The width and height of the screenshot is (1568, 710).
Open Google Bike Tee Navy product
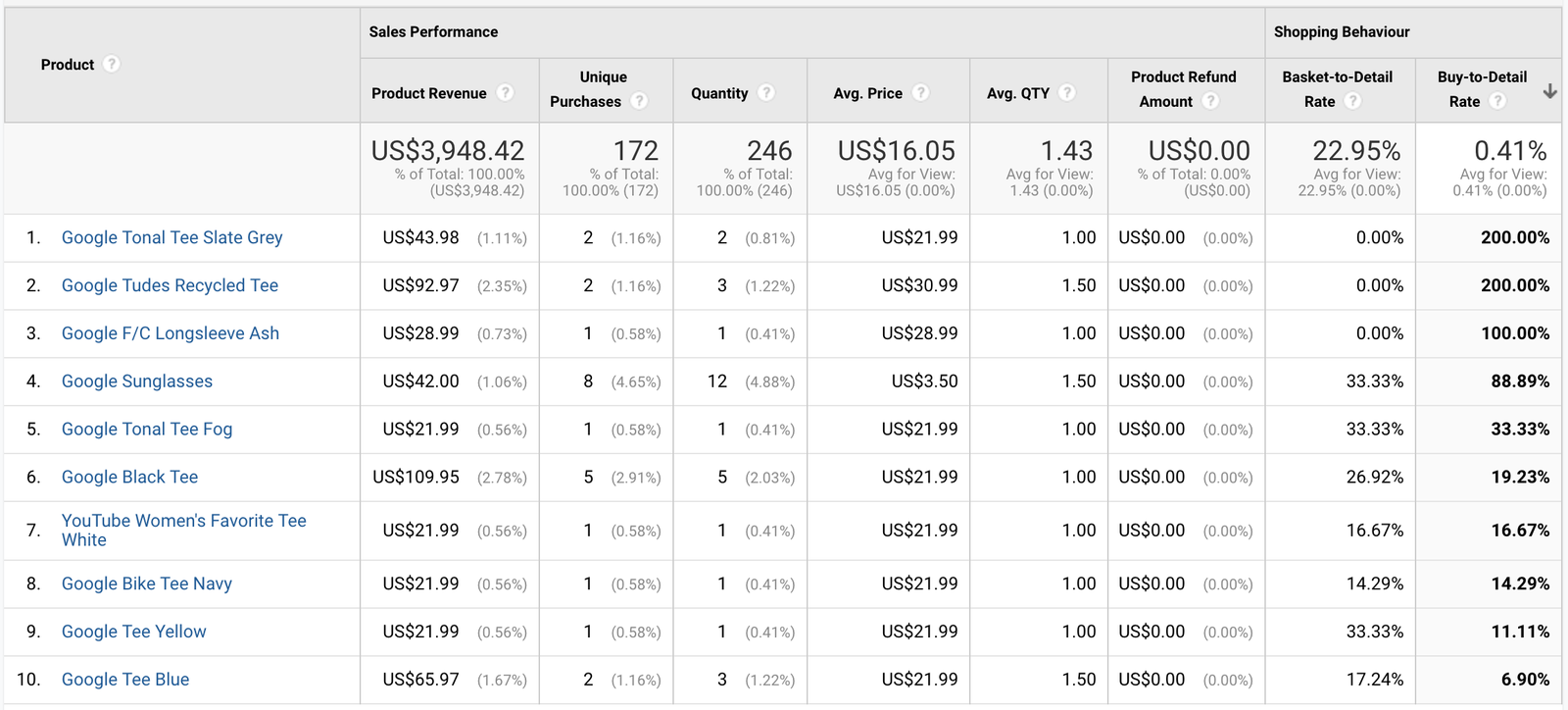click(x=147, y=583)
